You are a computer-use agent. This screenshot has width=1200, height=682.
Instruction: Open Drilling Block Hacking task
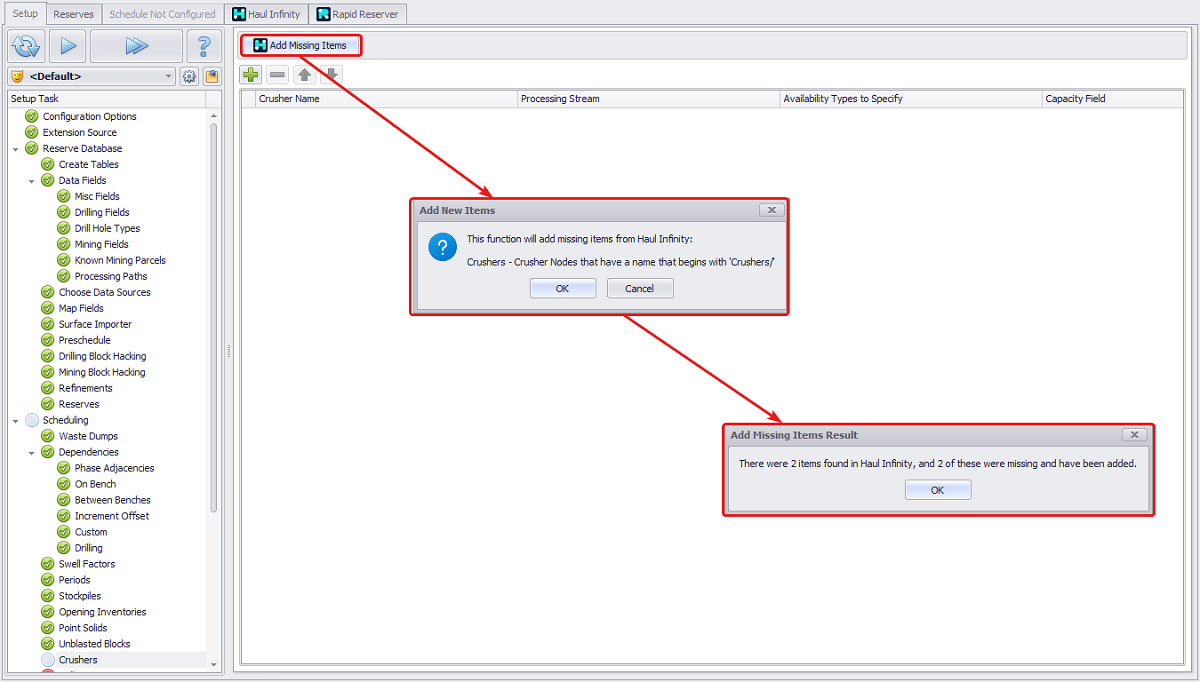pos(102,356)
